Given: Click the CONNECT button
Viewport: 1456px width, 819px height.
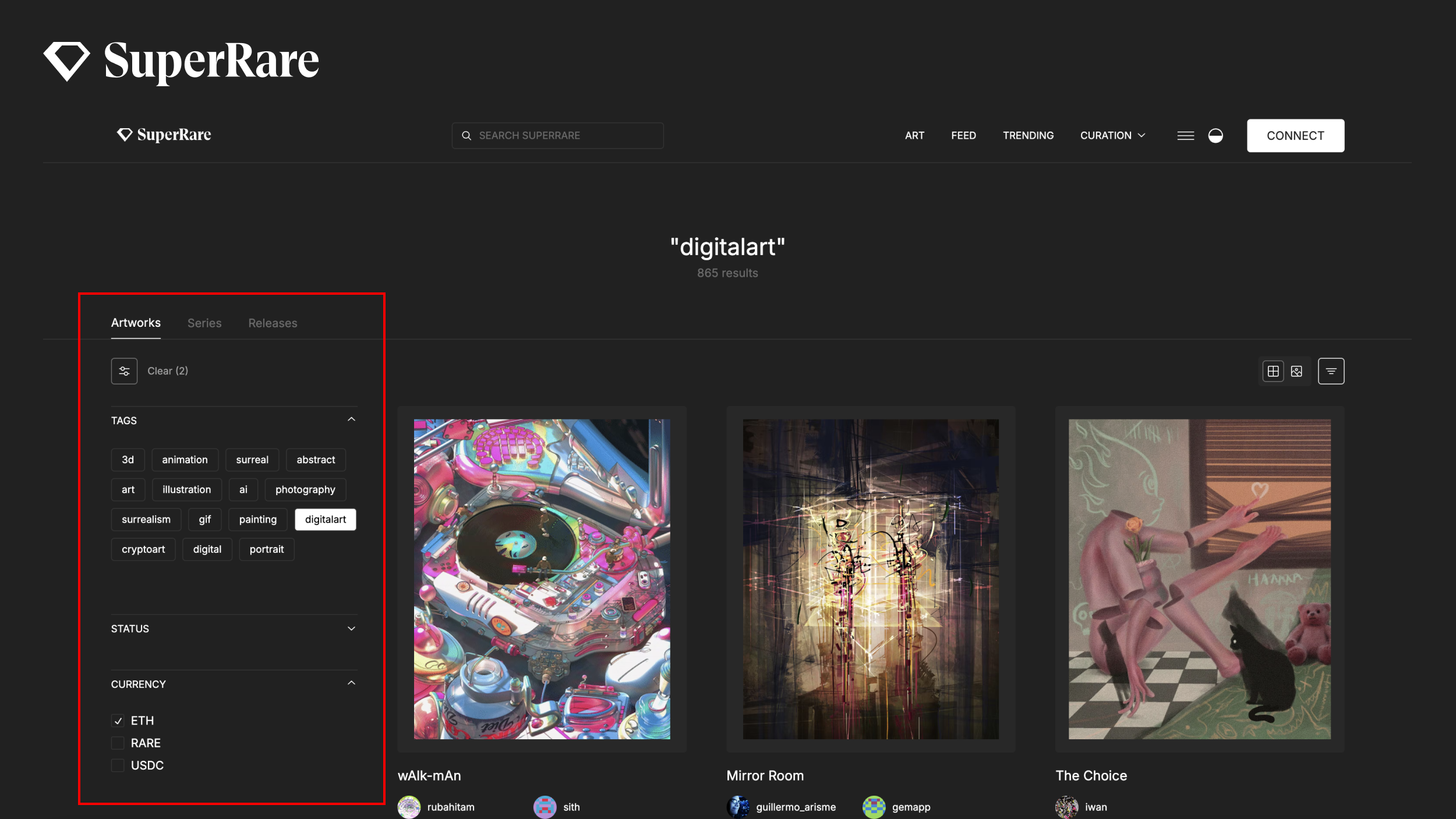Looking at the screenshot, I should coord(1295,136).
